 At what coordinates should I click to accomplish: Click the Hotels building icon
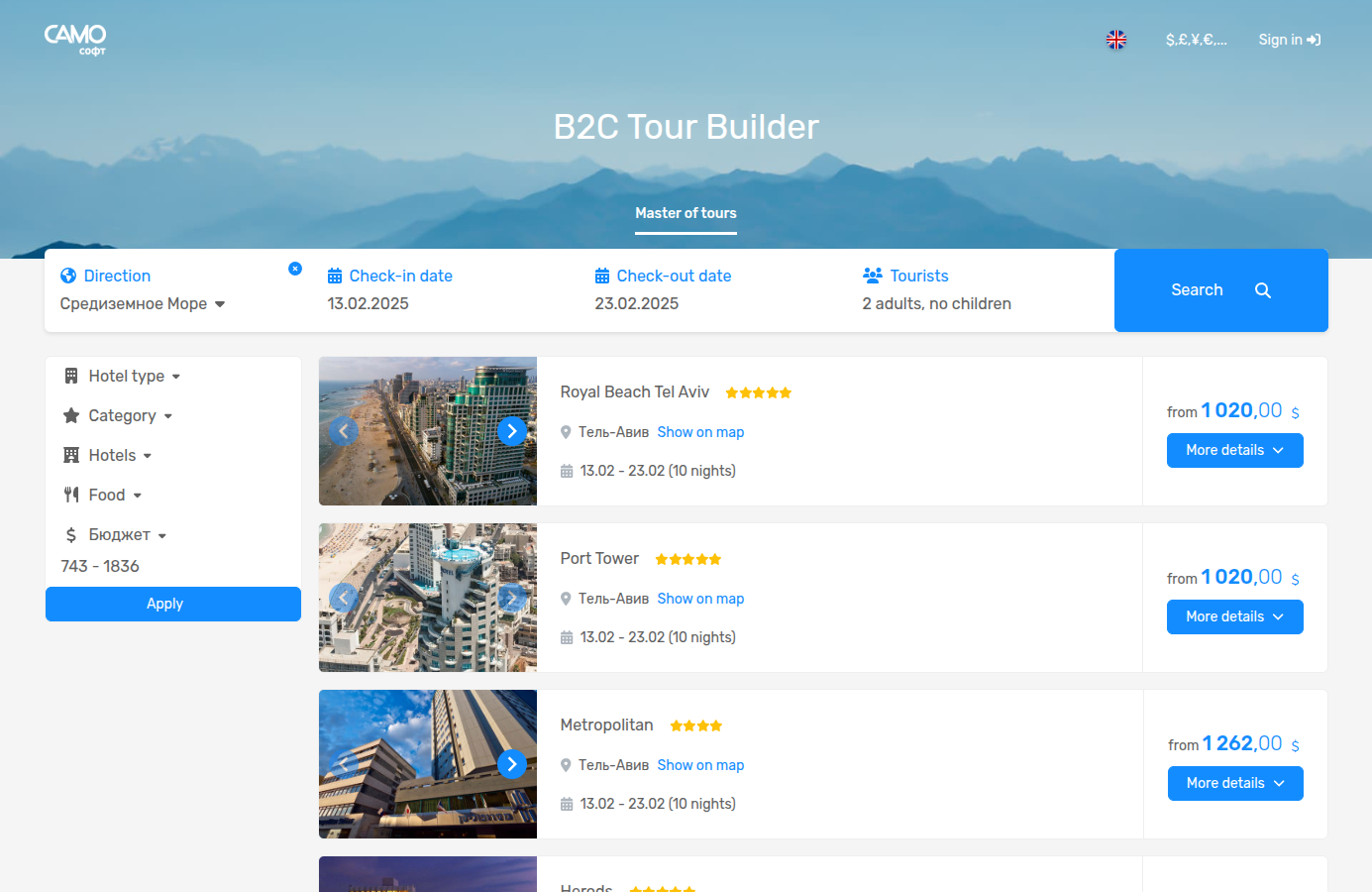pos(71,455)
